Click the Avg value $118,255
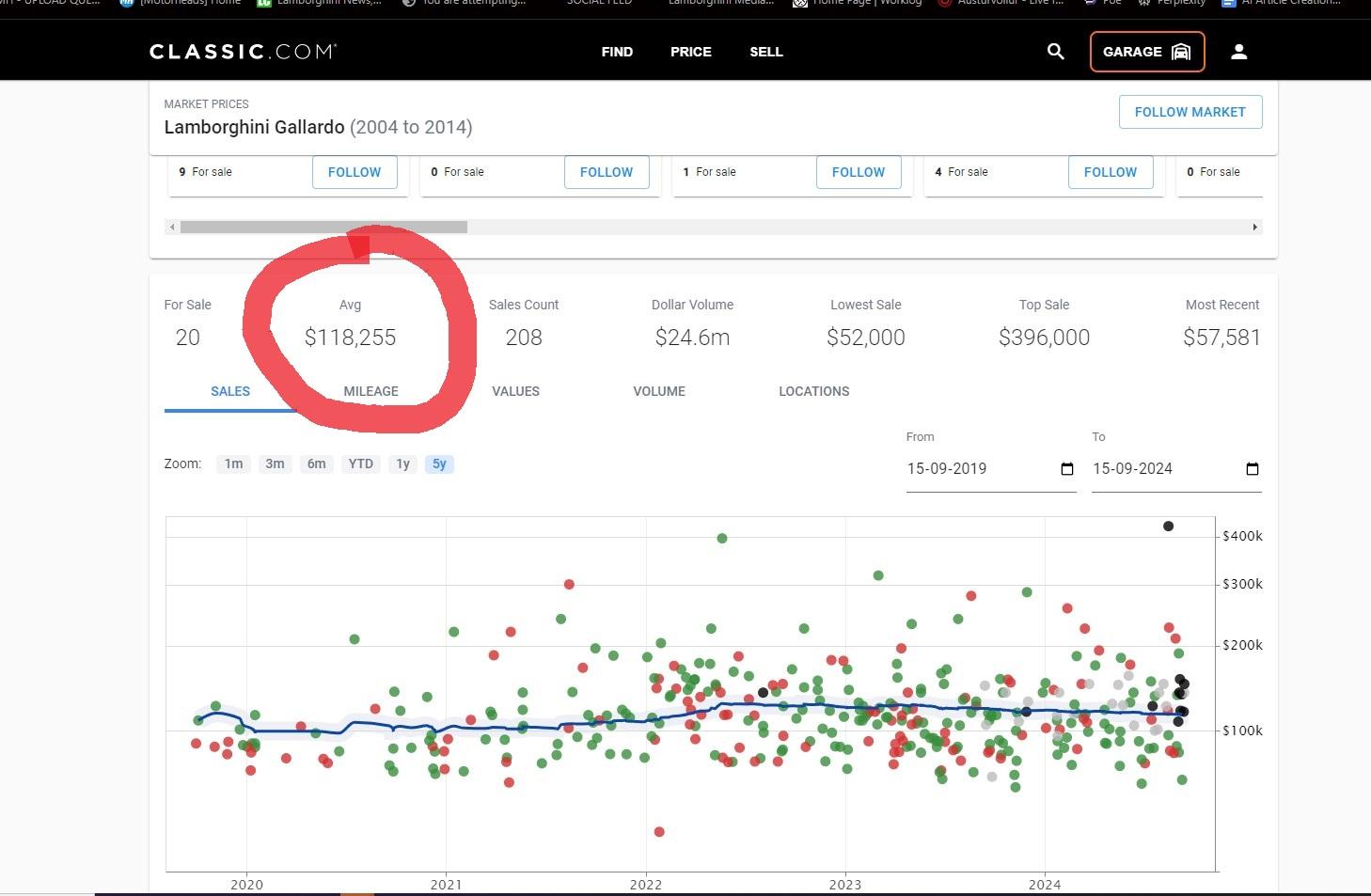1371x896 pixels. (350, 338)
